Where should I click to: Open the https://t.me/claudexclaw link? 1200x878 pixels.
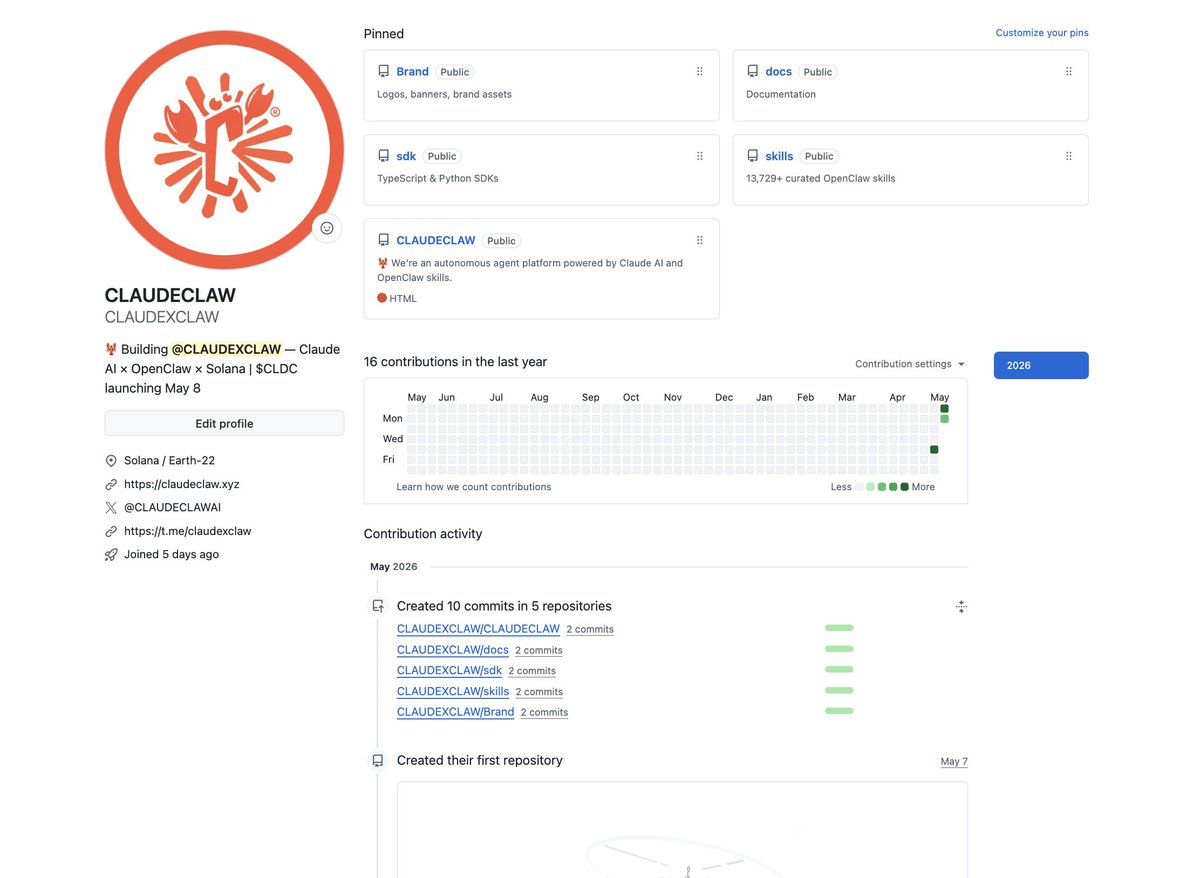(187, 531)
